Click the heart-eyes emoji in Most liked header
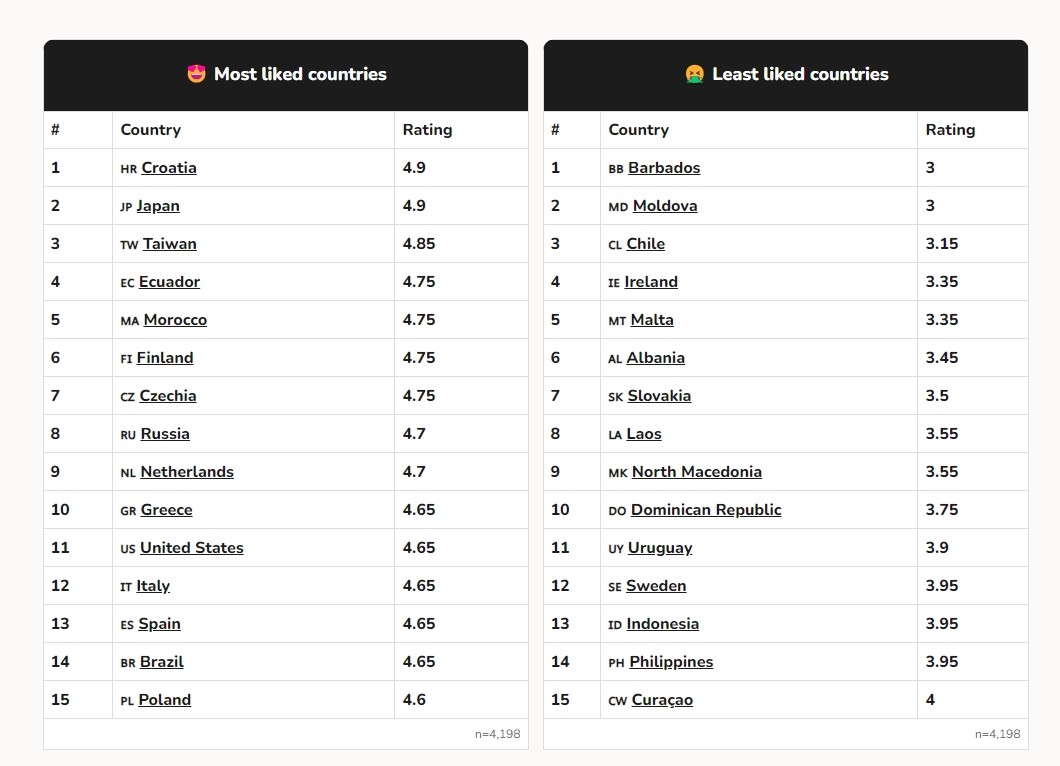1060x766 pixels. (196, 74)
